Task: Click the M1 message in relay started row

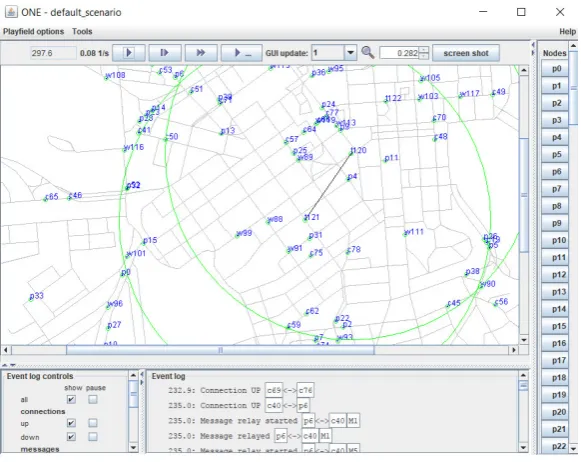Action: (x=353, y=421)
